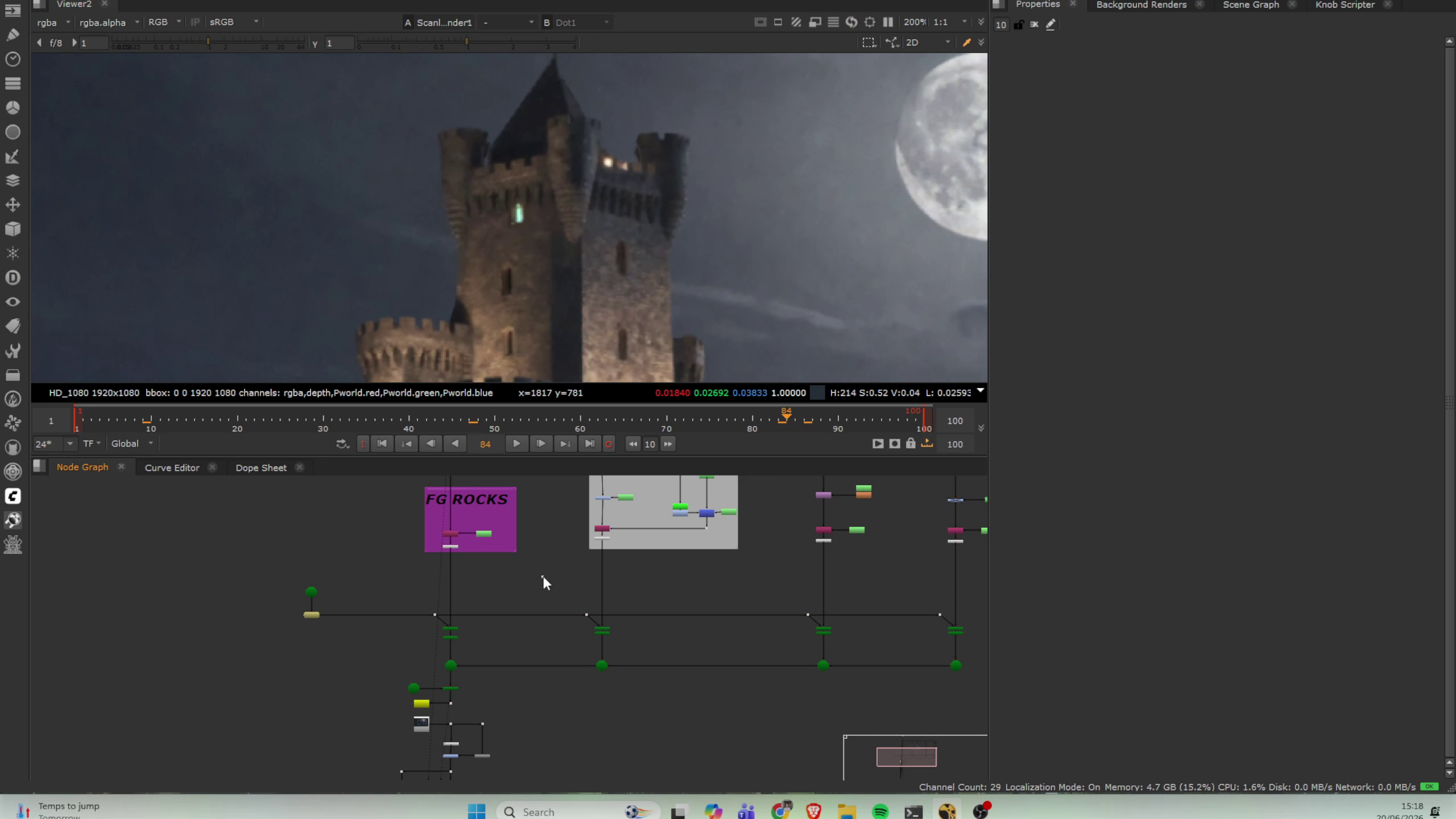Screen dimensions: 1456x819
Task: Open the 3D cube nodes toolbar menu
Action: coord(13,229)
